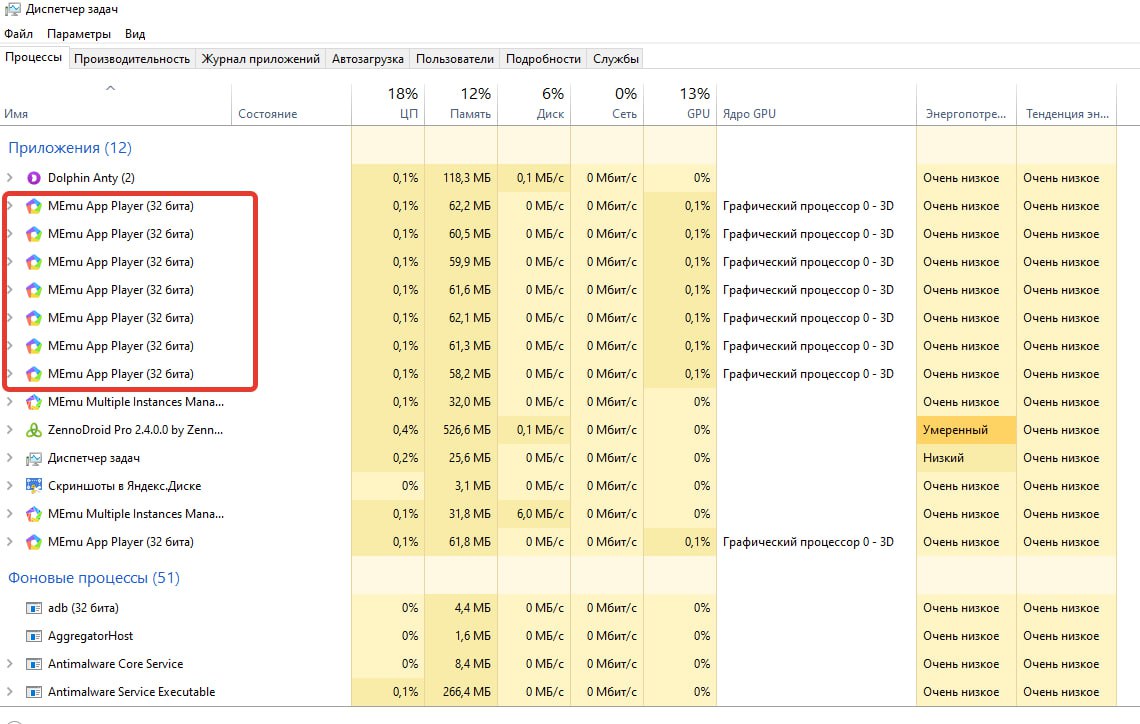Click the Приложения (12) group heading
The image size is (1140, 724).
point(70,148)
